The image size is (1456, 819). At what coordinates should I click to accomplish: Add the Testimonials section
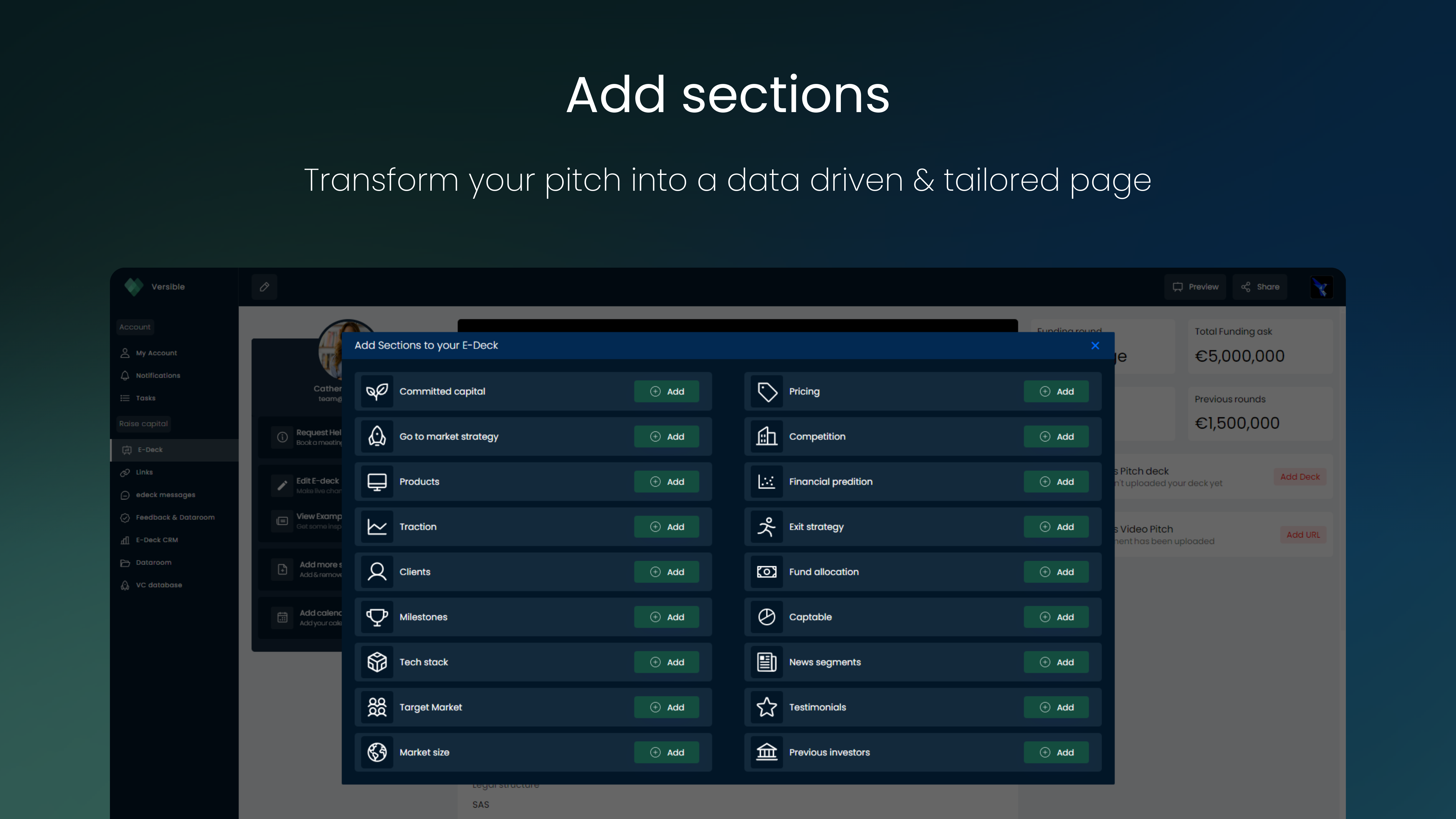coord(1056,707)
